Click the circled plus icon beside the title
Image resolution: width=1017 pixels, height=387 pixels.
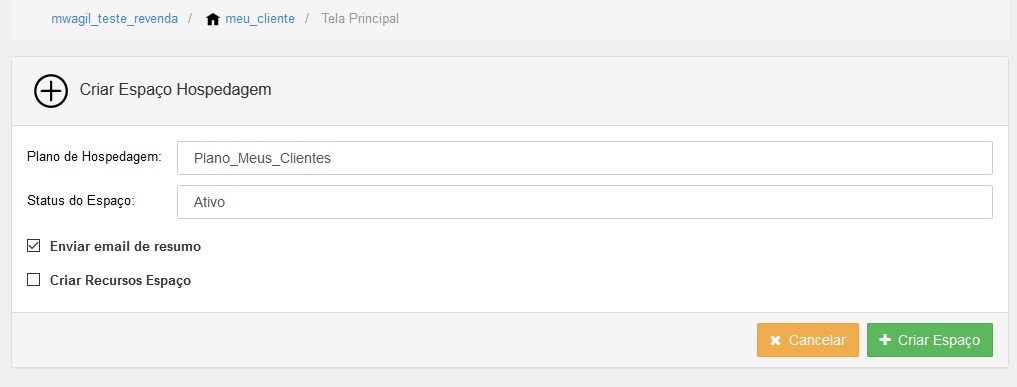[x=51, y=91]
